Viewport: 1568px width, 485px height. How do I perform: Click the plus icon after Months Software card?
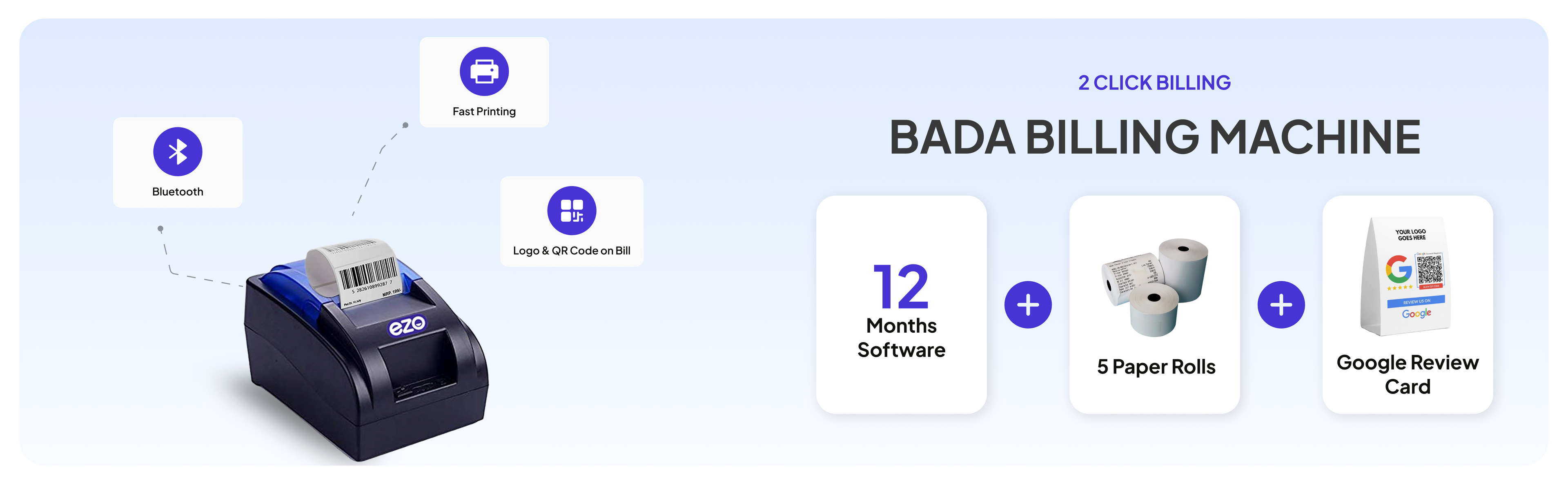(x=1027, y=305)
